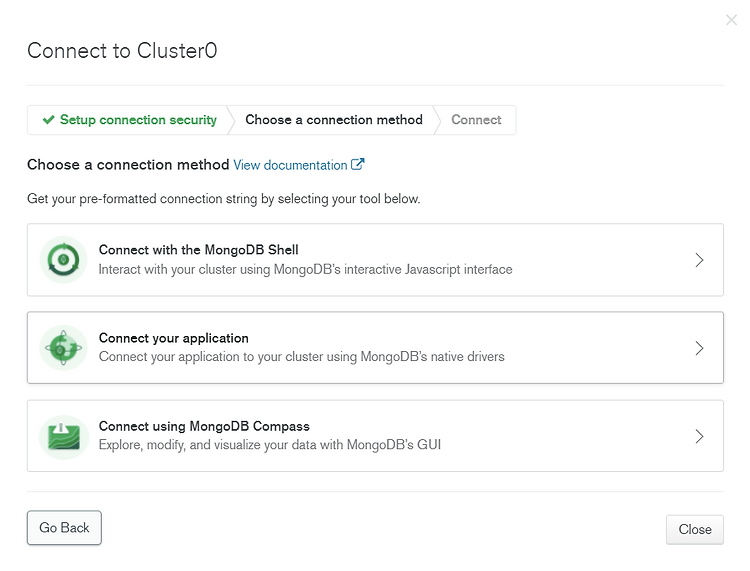Viewport: 750px width, 571px height.
Task: Click the Go Back button
Action: 64,527
